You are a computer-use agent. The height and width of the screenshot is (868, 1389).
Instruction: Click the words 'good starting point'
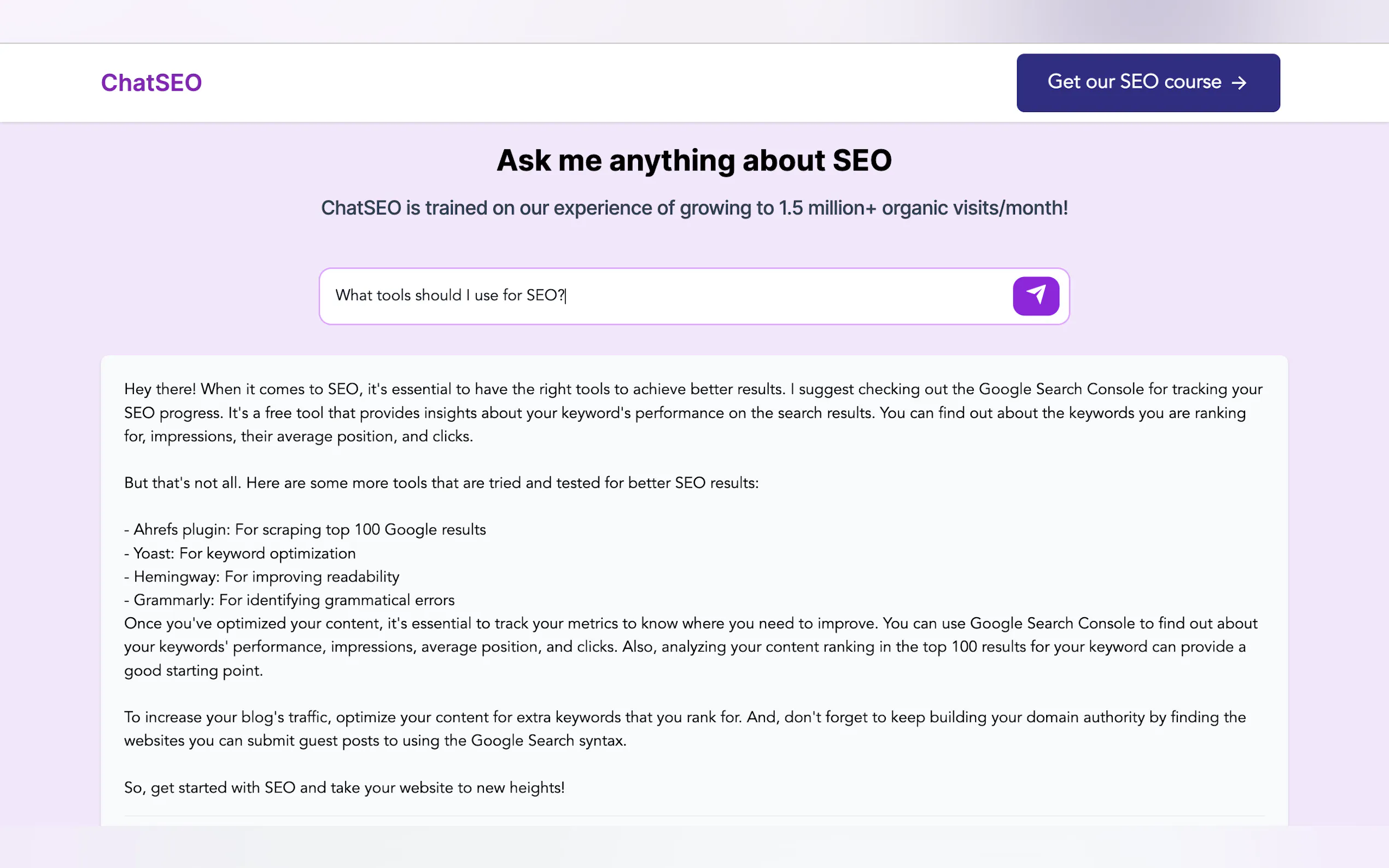[193, 671]
